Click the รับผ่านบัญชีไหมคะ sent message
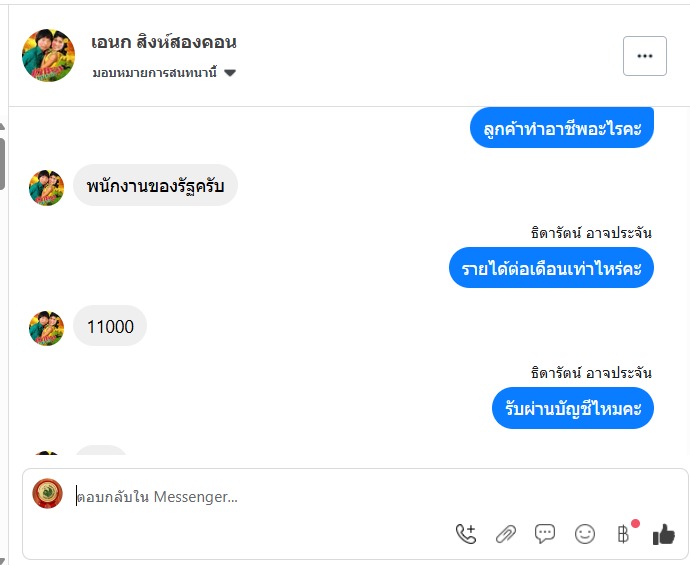Viewport: 690px width, 565px height. pyautogui.click(x=572, y=408)
